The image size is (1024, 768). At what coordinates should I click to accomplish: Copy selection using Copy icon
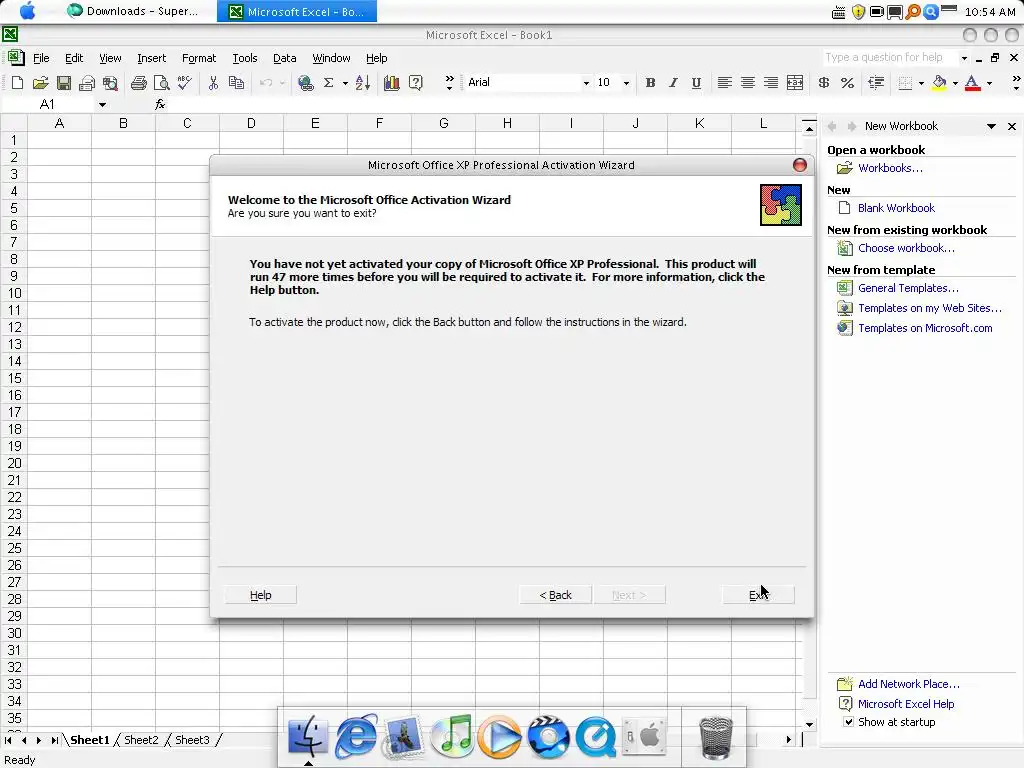click(236, 83)
